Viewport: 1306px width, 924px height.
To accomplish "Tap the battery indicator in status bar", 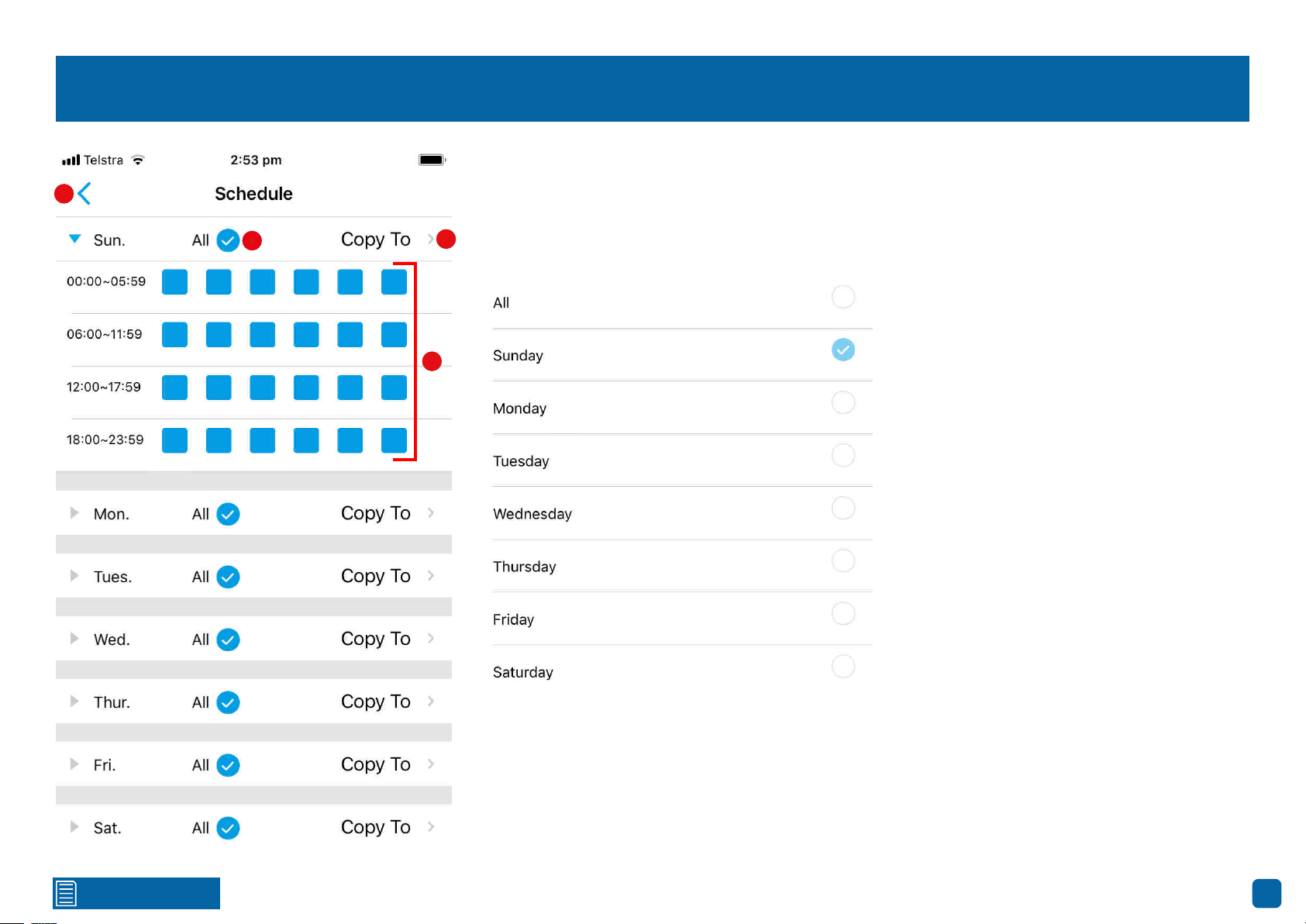I will (x=432, y=160).
